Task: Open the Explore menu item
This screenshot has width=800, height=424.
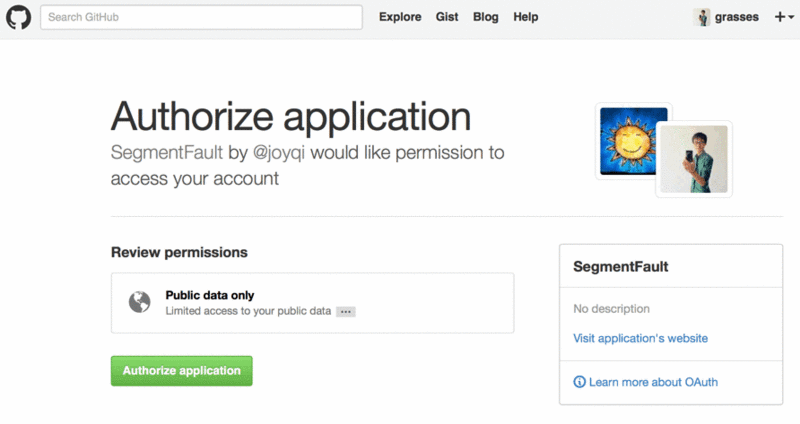Action: (x=400, y=17)
